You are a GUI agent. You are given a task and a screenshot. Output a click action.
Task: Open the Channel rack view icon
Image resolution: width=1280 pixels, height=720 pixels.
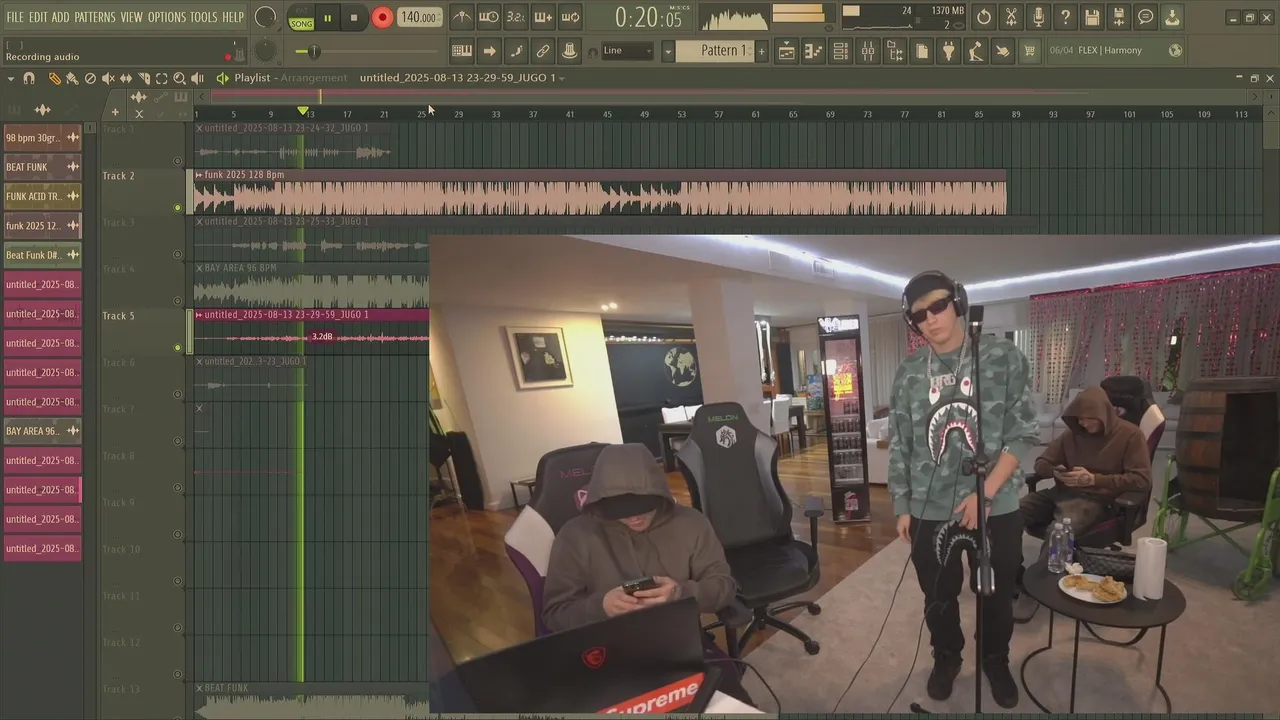coord(841,51)
